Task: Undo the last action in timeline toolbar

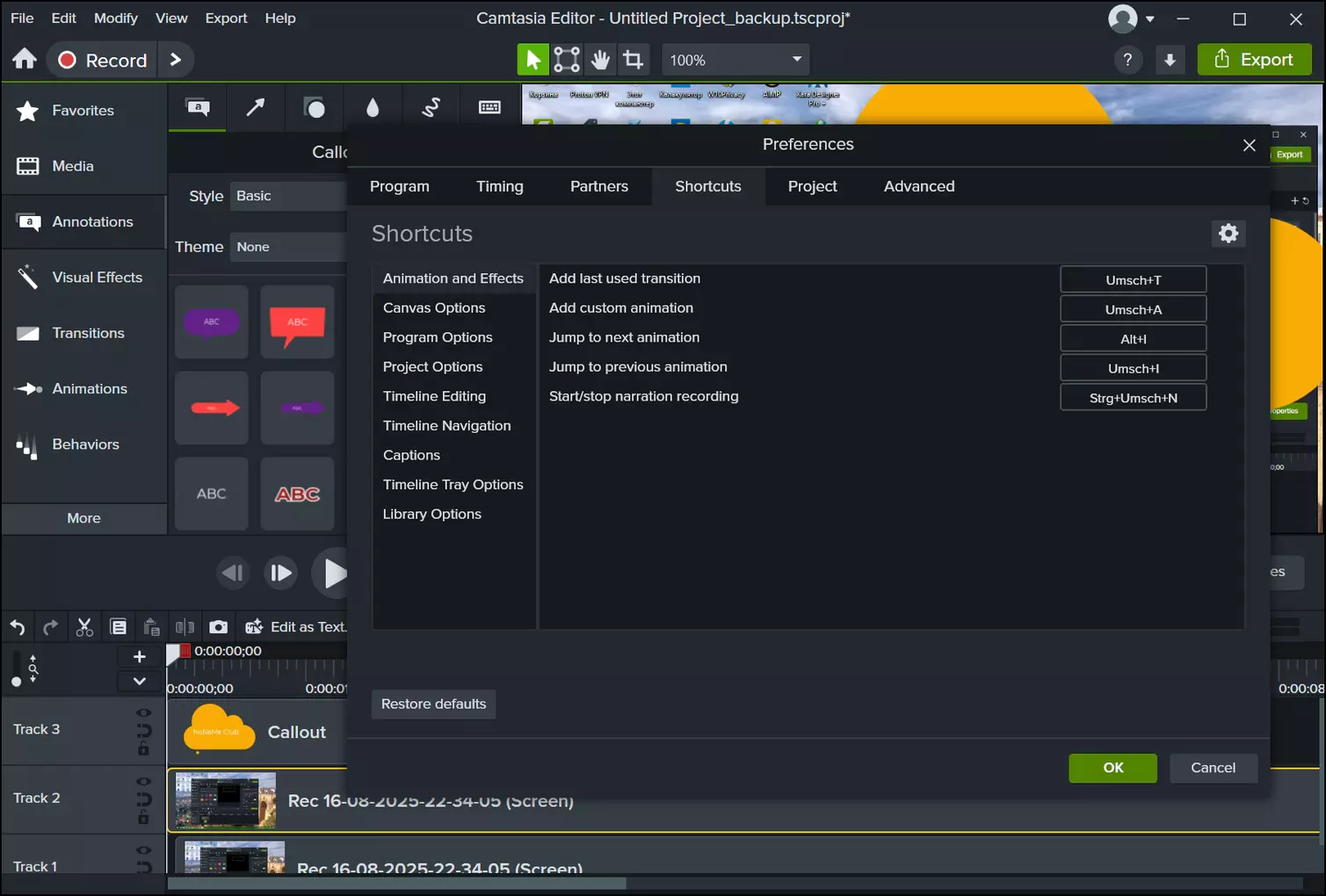Action: click(18, 627)
